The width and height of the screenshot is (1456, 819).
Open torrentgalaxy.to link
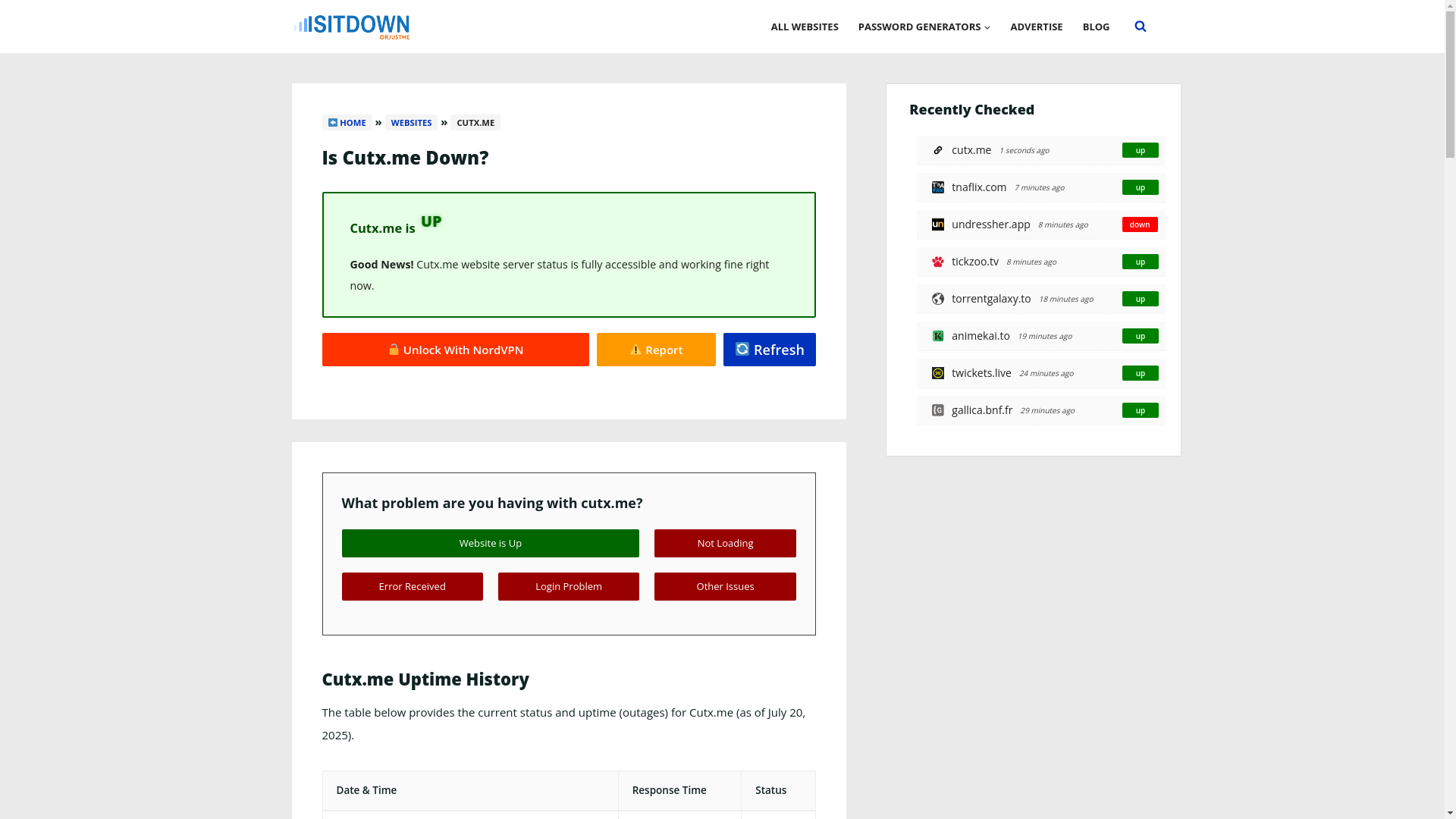click(x=990, y=299)
